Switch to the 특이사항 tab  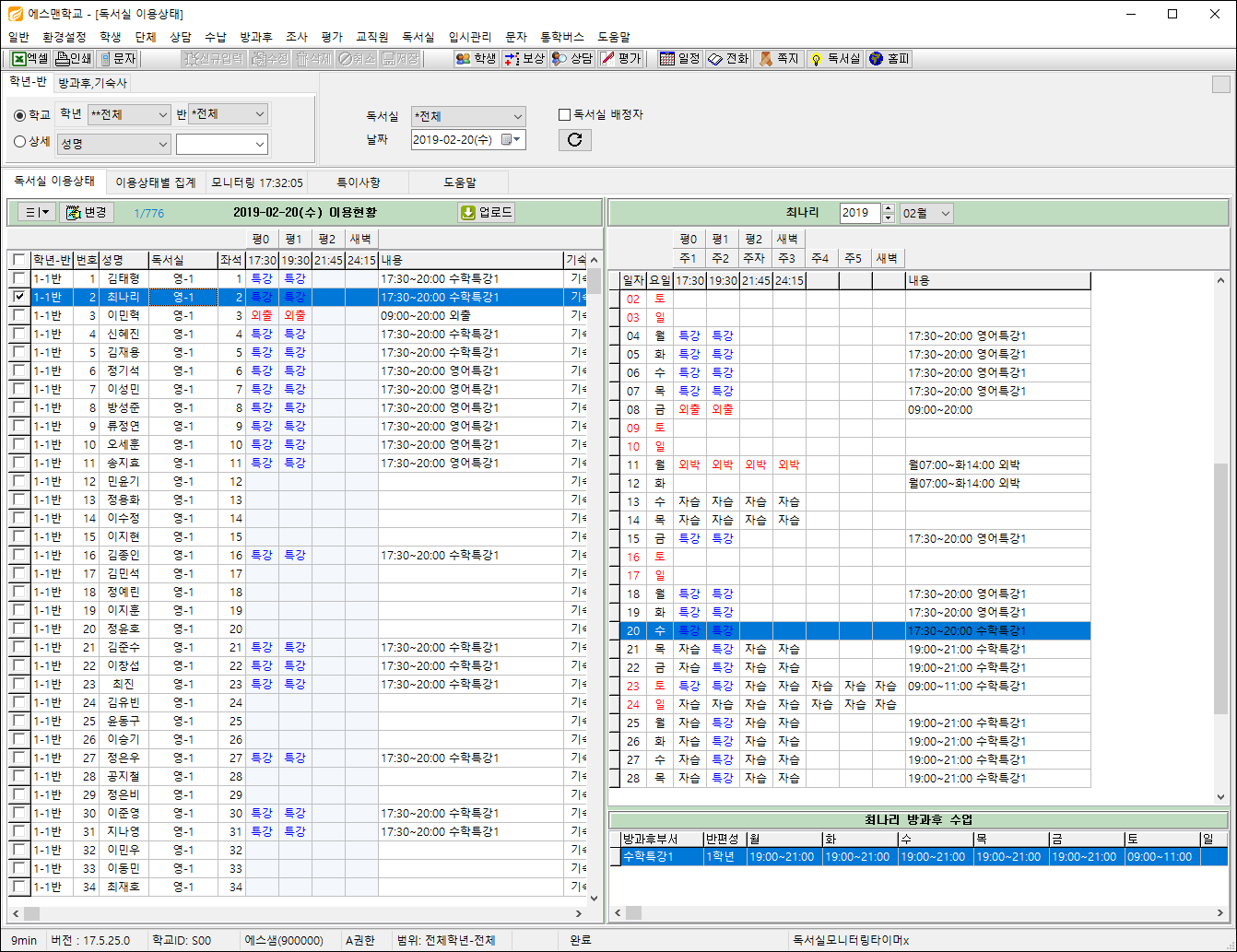[x=359, y=182]
